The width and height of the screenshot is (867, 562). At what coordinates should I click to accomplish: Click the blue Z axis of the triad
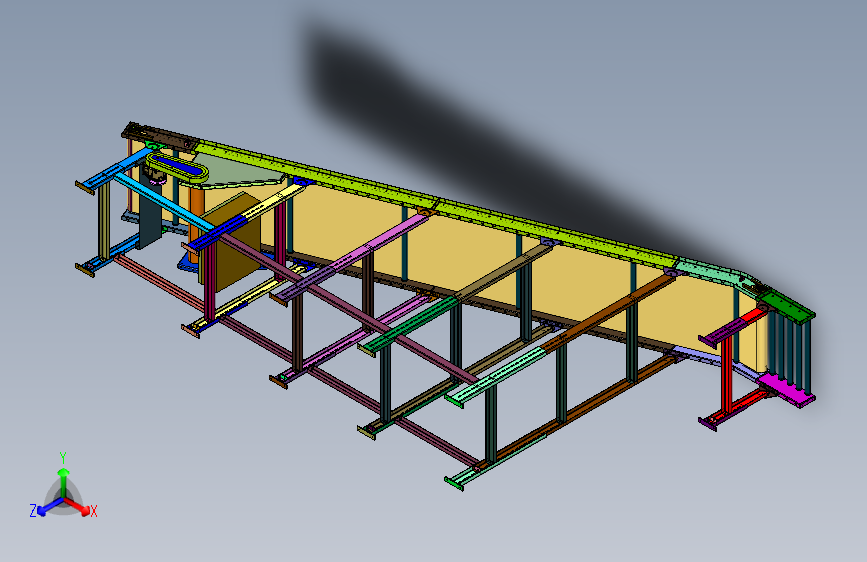(x=49, y=507)
